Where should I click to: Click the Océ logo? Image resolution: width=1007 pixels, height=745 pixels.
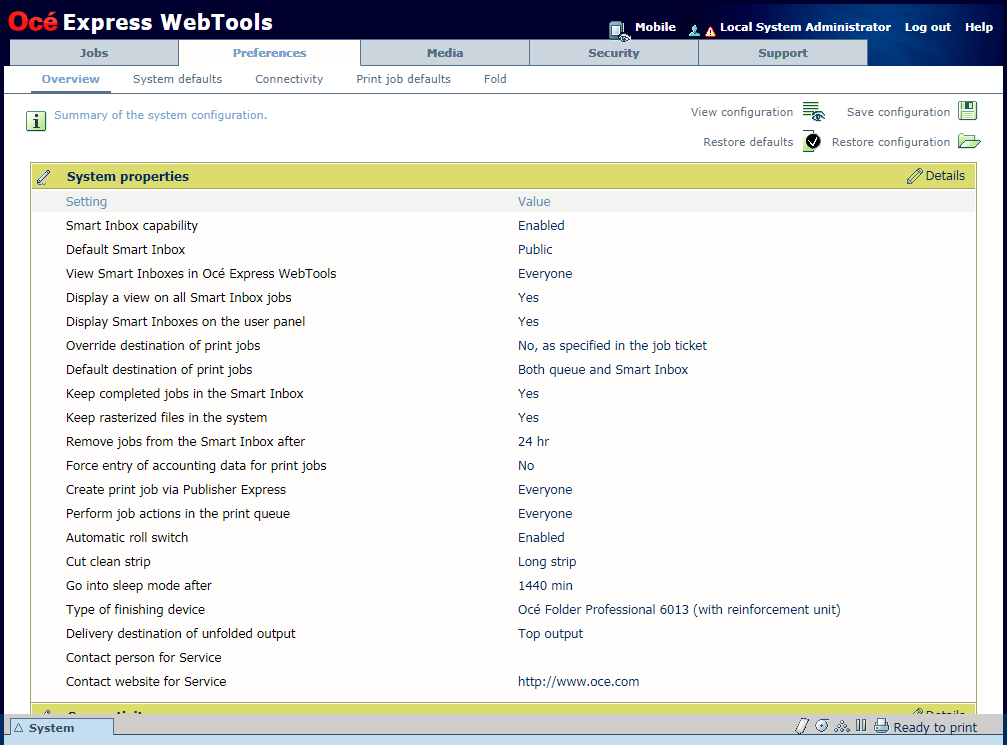click(x=33, y=21)
